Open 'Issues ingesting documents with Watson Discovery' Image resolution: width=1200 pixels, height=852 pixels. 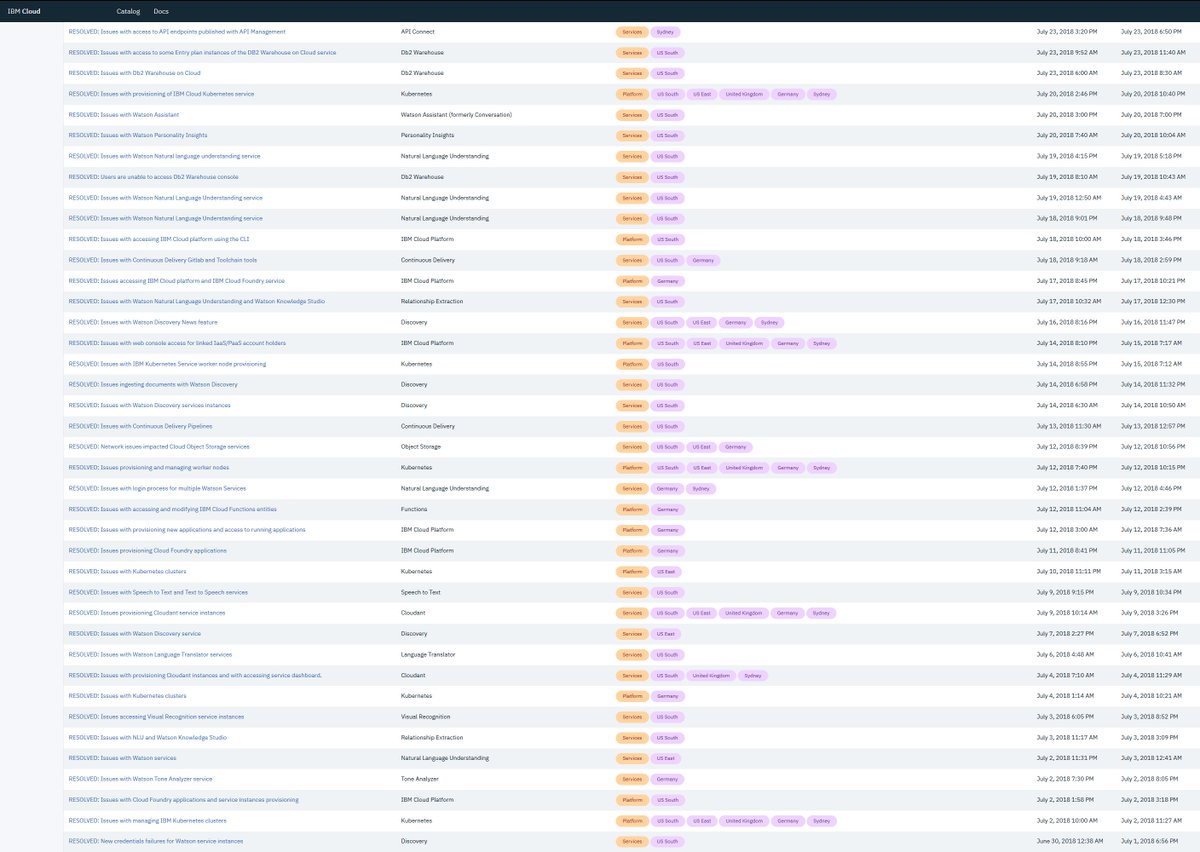153,384
